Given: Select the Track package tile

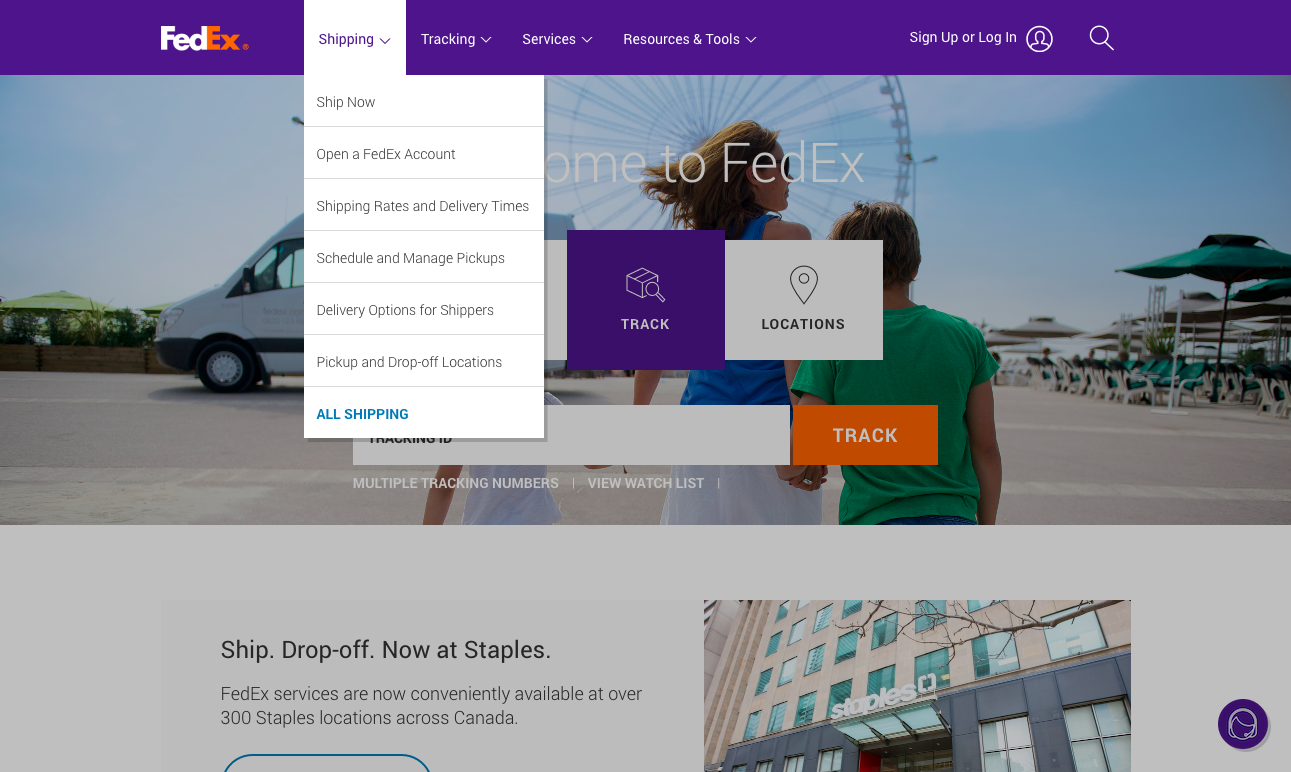Looking at the screenshot, I should tap(646, 300).
